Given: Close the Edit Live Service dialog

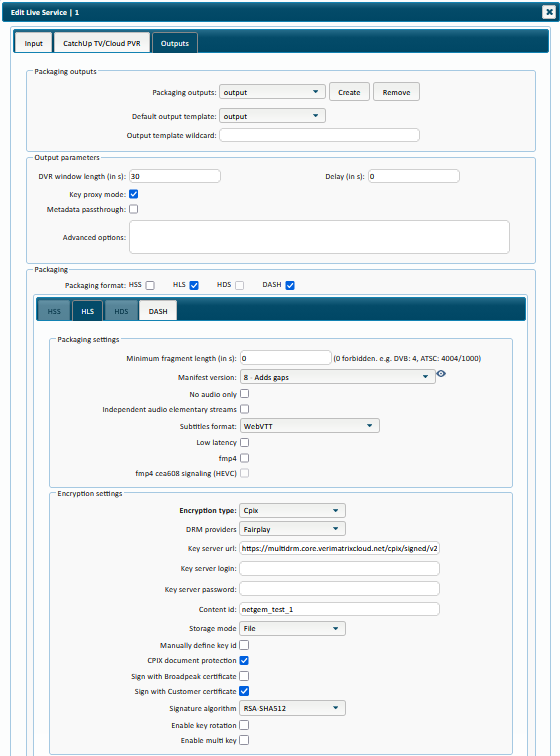Looking at the screenshot, I should (549, 12).
